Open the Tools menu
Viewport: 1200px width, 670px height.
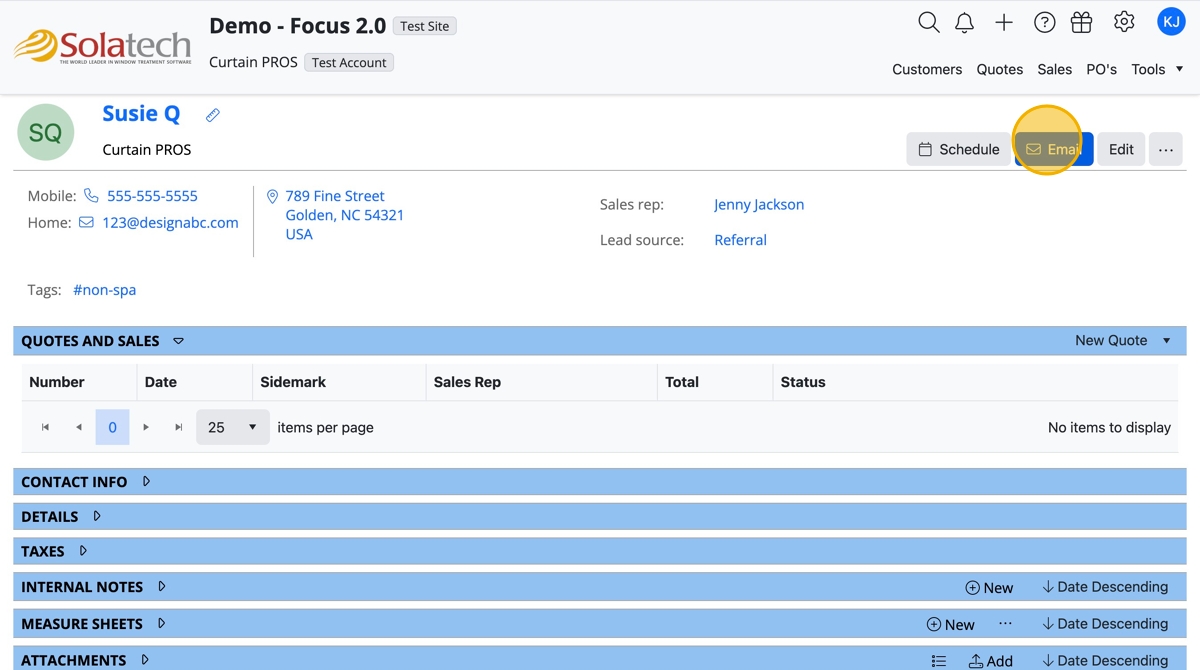point(1157,69)
